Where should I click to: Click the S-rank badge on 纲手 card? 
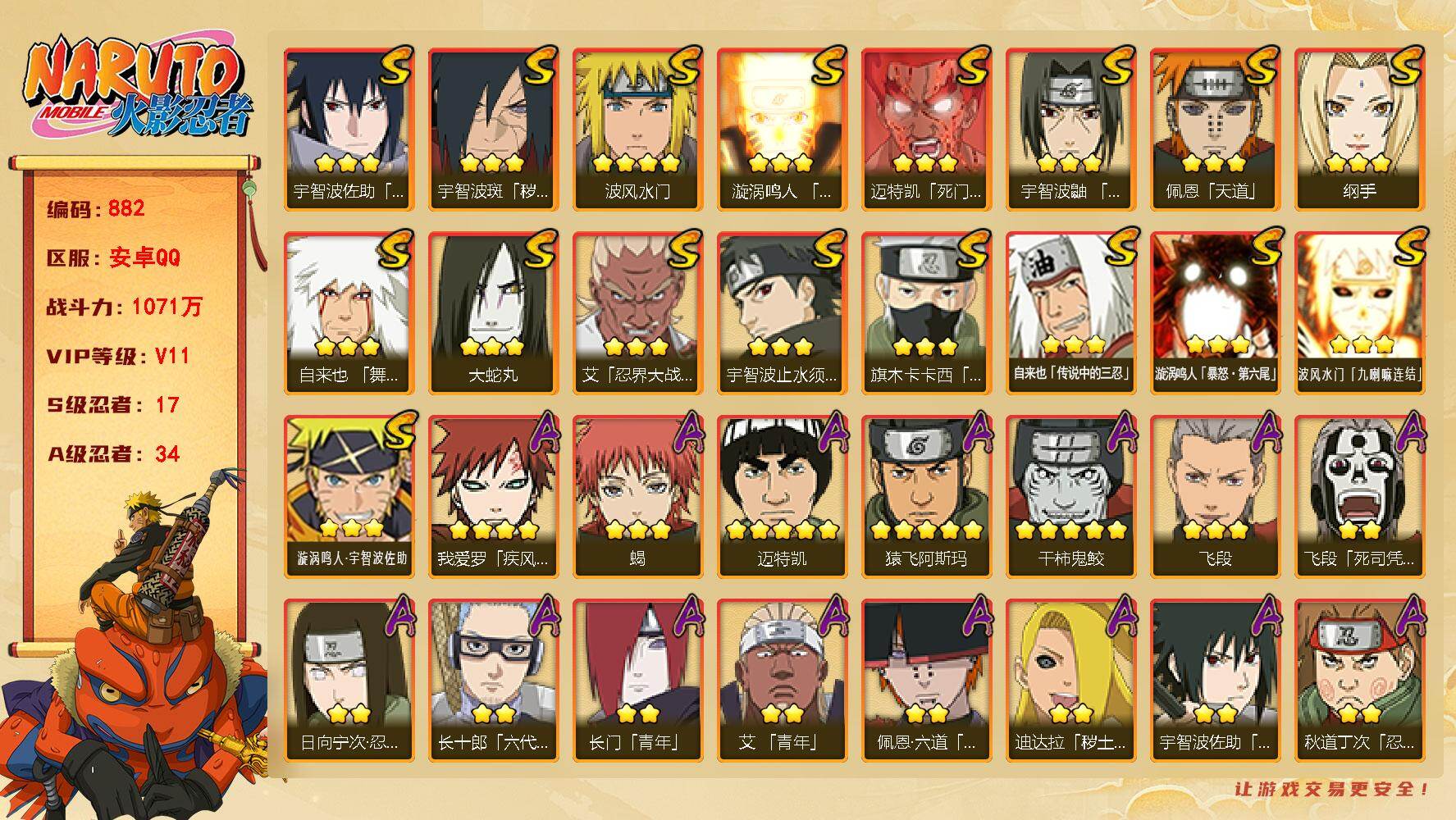point(1404,65)
